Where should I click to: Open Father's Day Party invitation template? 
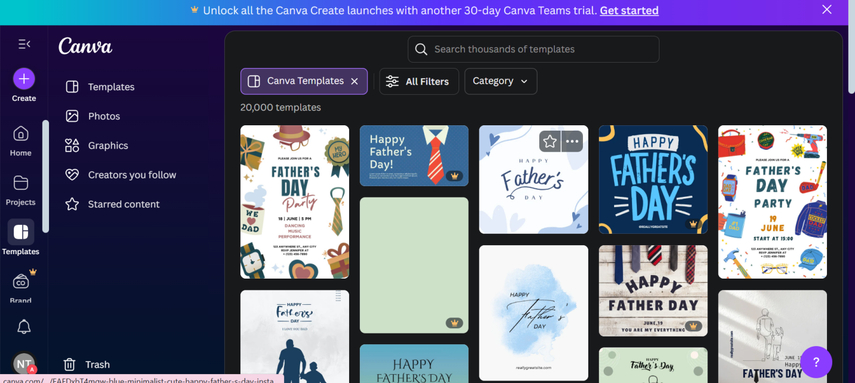tap(294, 202)
